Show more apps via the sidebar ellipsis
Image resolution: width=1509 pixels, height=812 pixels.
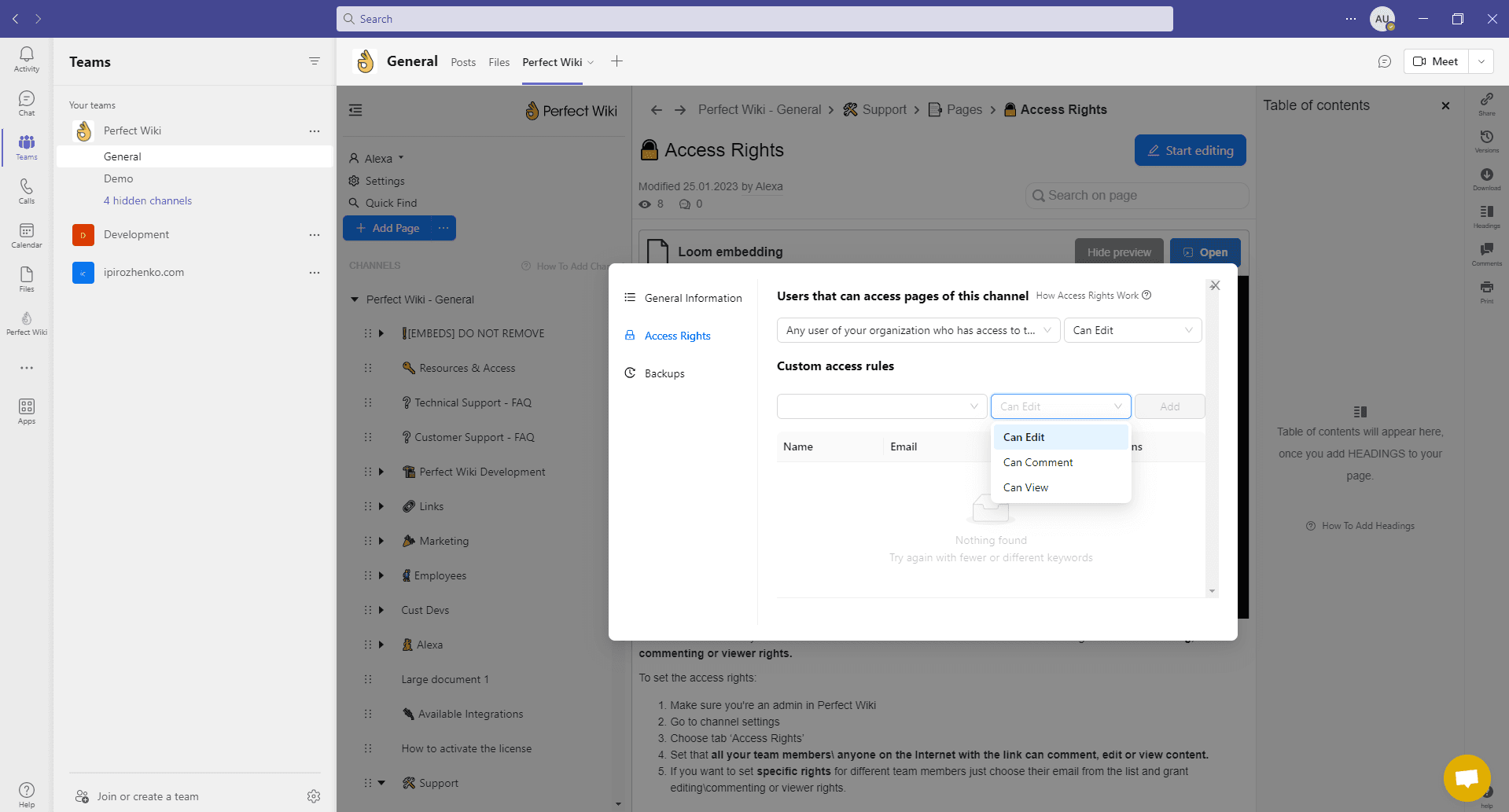(27, 368)
